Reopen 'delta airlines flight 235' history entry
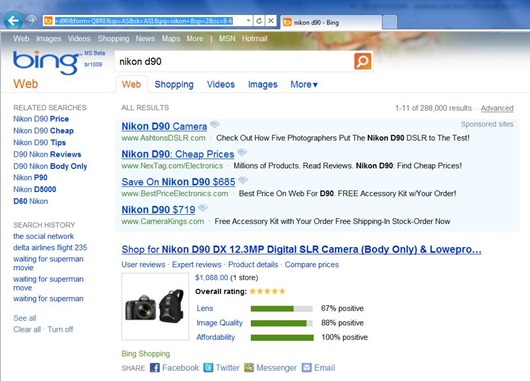530x381 pixels. (x=50, y=247)
